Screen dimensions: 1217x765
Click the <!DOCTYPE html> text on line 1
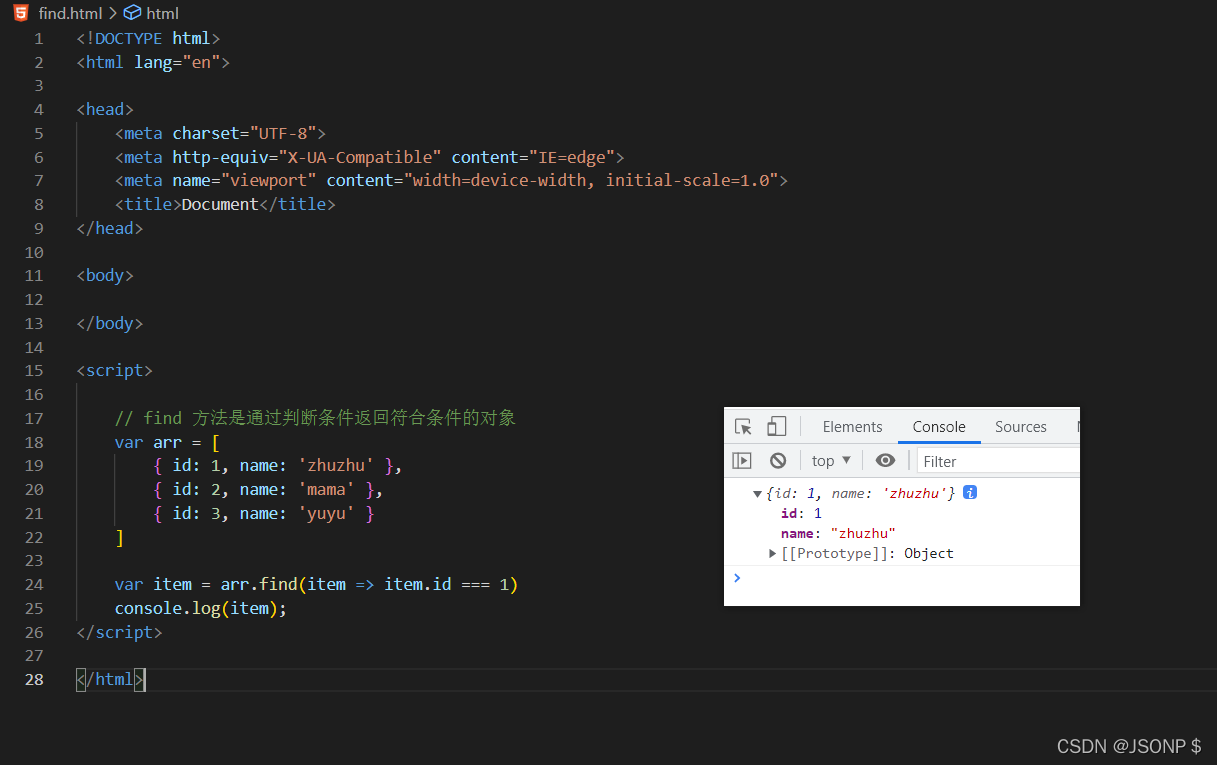tap(148, 38)
